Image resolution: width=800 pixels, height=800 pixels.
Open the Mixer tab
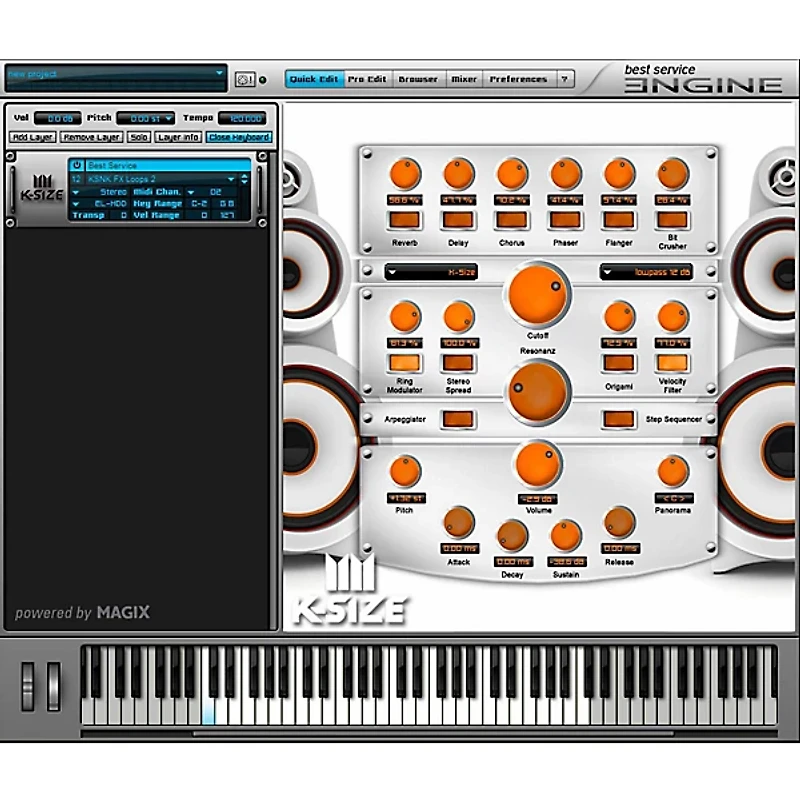click(x=463, y=79)
